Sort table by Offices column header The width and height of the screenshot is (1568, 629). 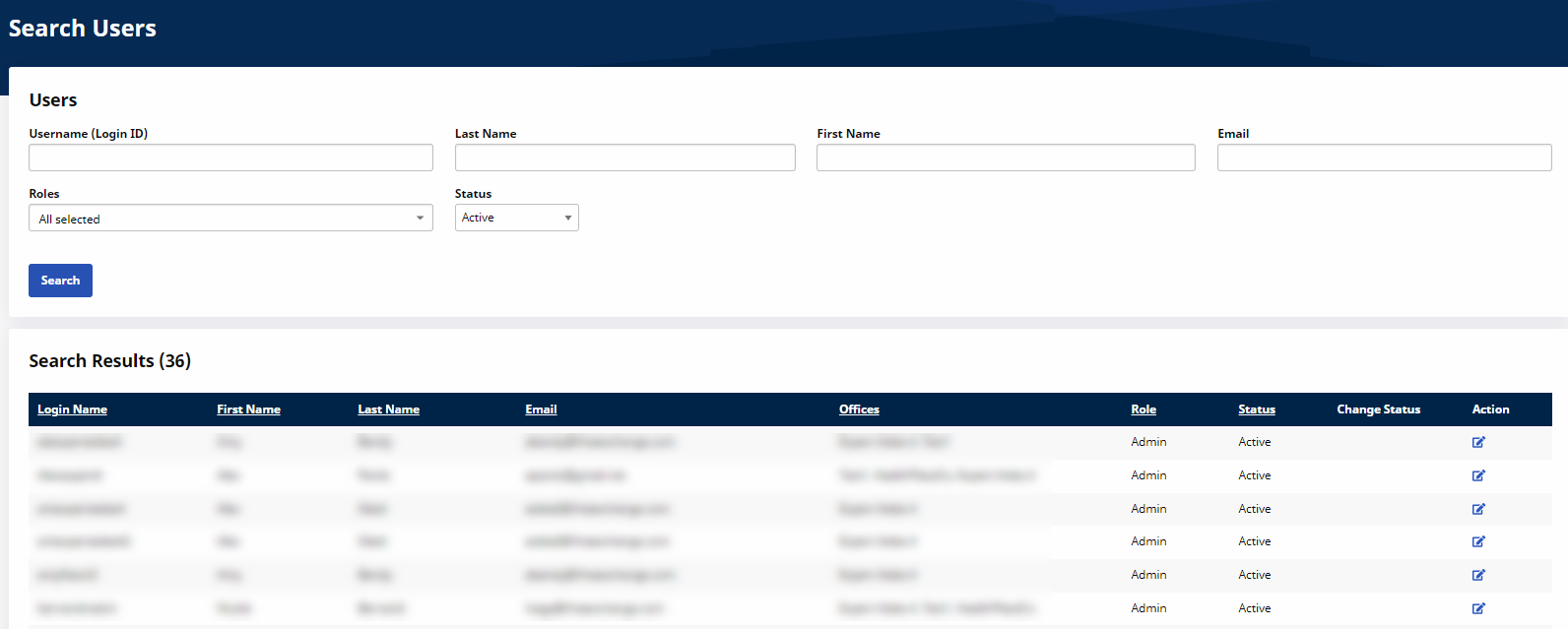859,409
